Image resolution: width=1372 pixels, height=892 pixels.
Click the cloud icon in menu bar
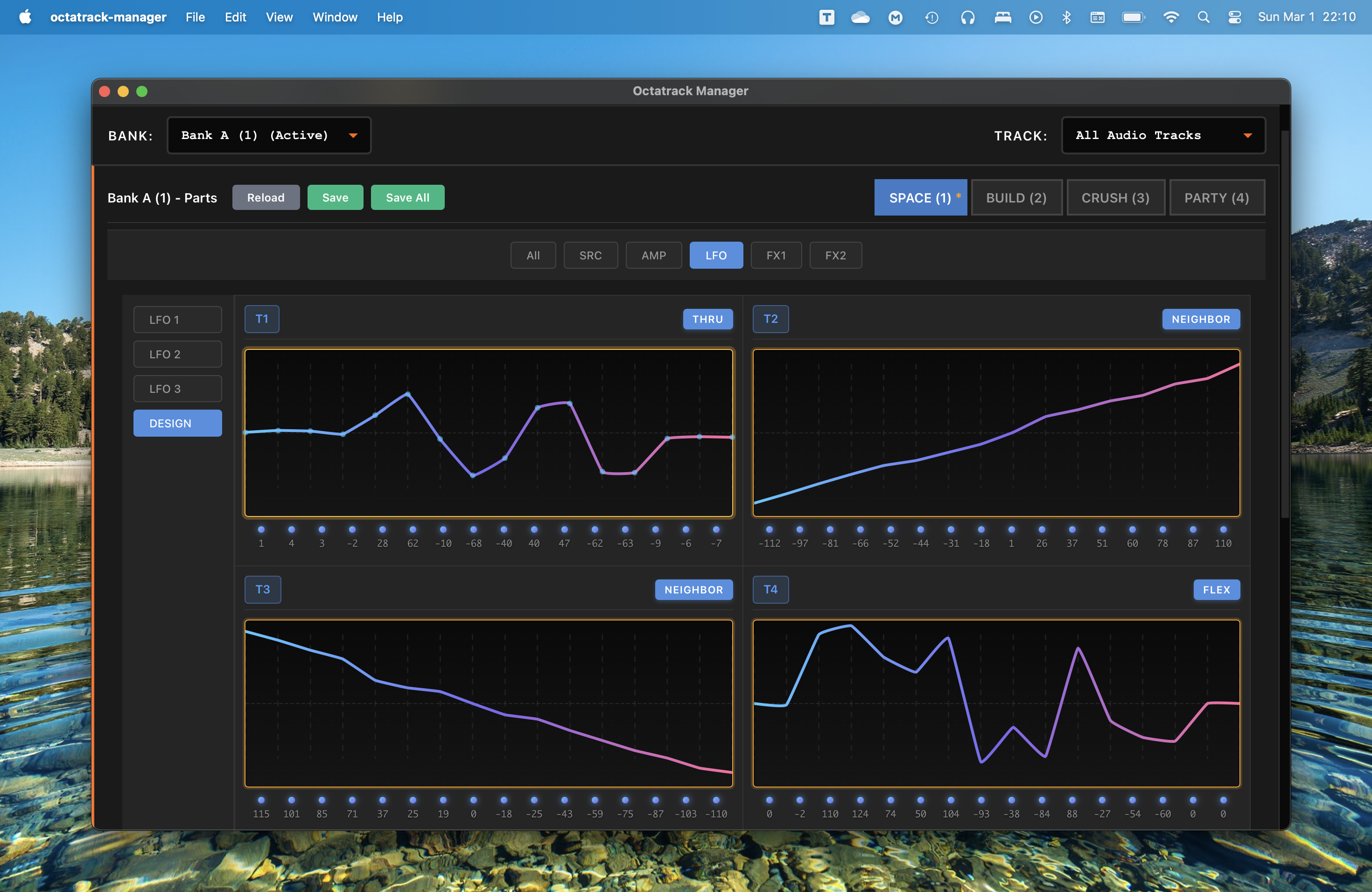click(x=860, y=17)
